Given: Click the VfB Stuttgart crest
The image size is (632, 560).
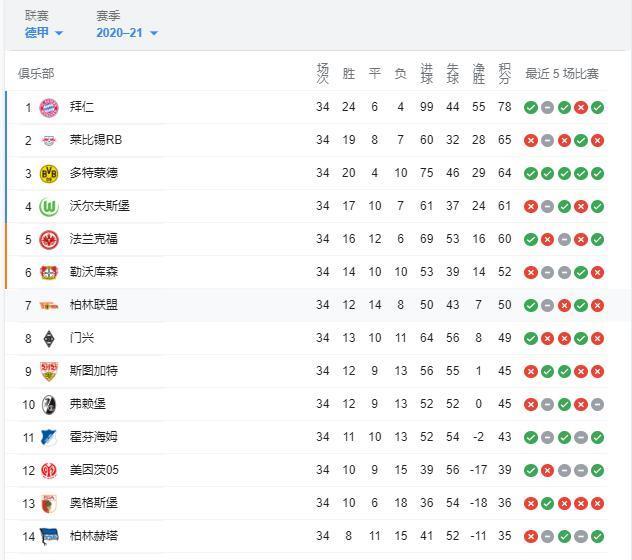Looking at the screenshot, I should 49,371.
